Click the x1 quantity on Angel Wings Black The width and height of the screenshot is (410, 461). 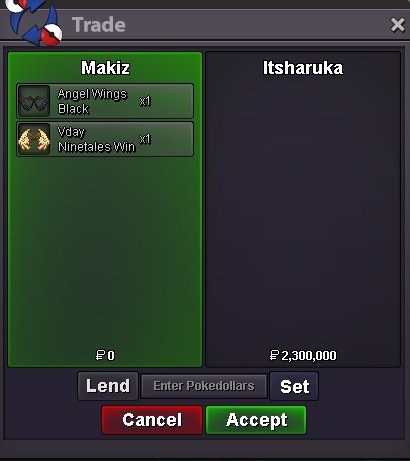(145, 101)
